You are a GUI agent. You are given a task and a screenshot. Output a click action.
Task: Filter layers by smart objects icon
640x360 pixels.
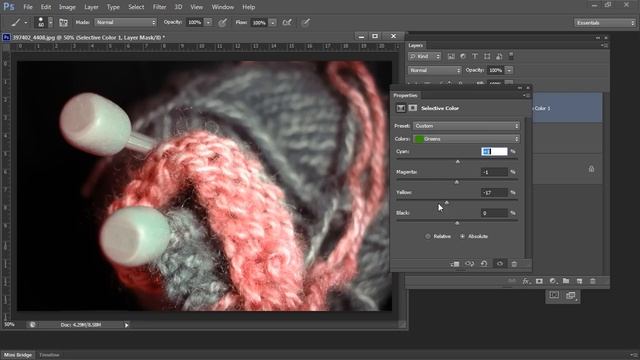pyautogui.click(x=499, y=56)
